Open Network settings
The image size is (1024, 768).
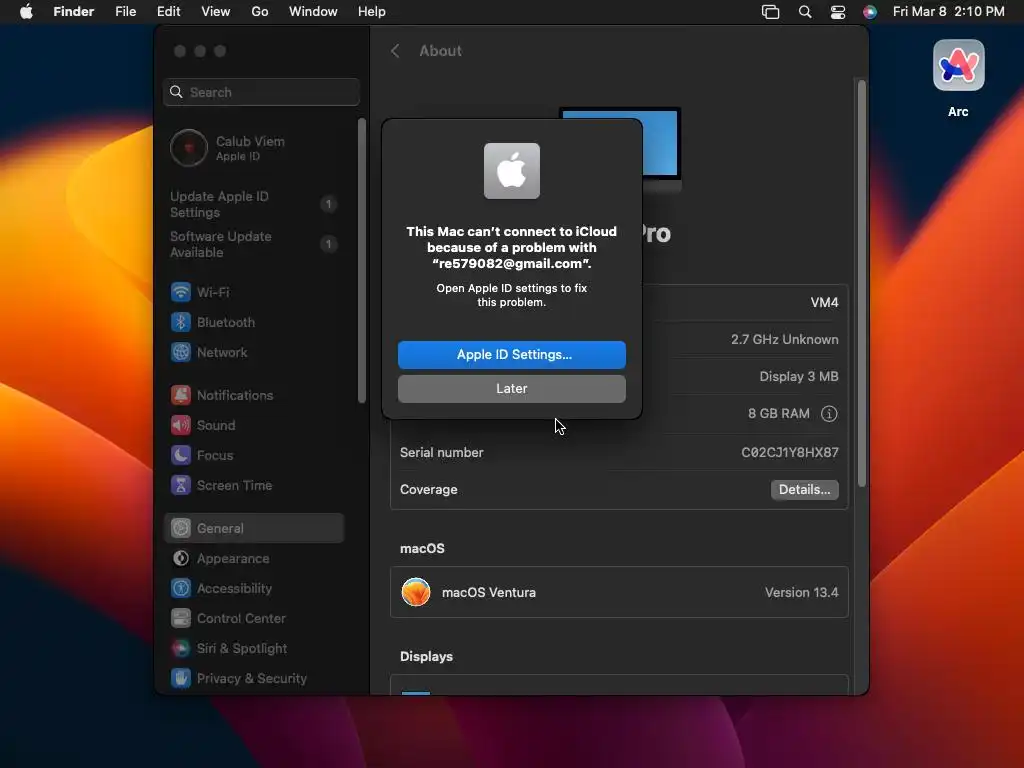click(x=255, y=352)
